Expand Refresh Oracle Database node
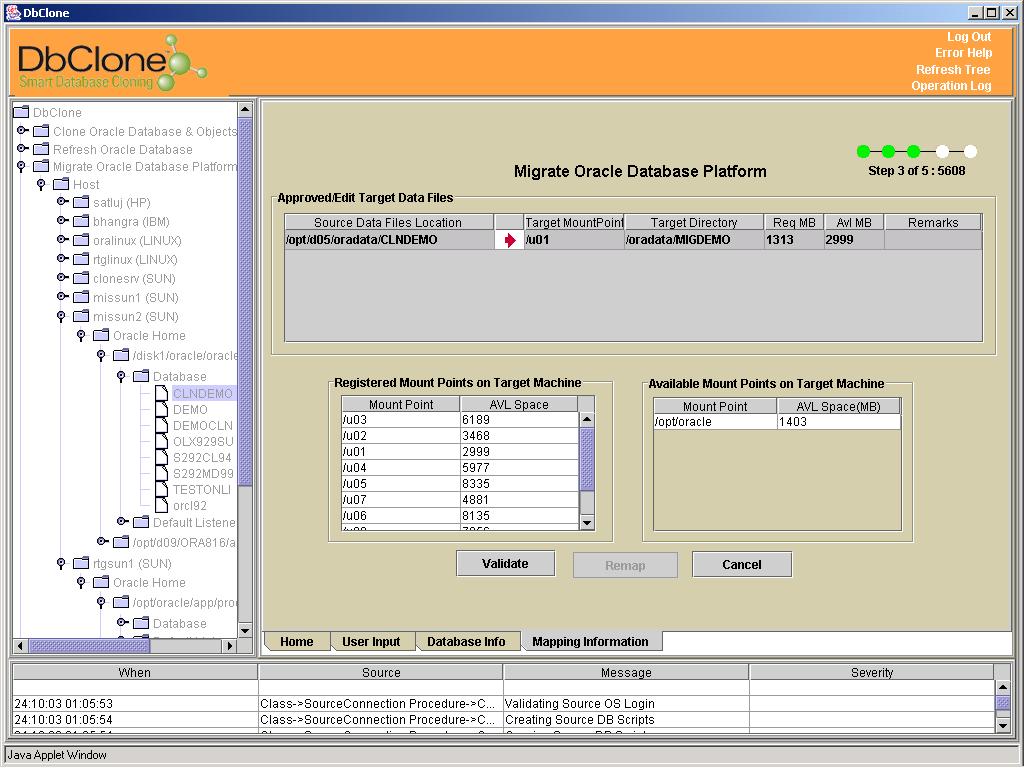Image resolution: width=1024 pixels, height=768 pixels. point(22,148)
